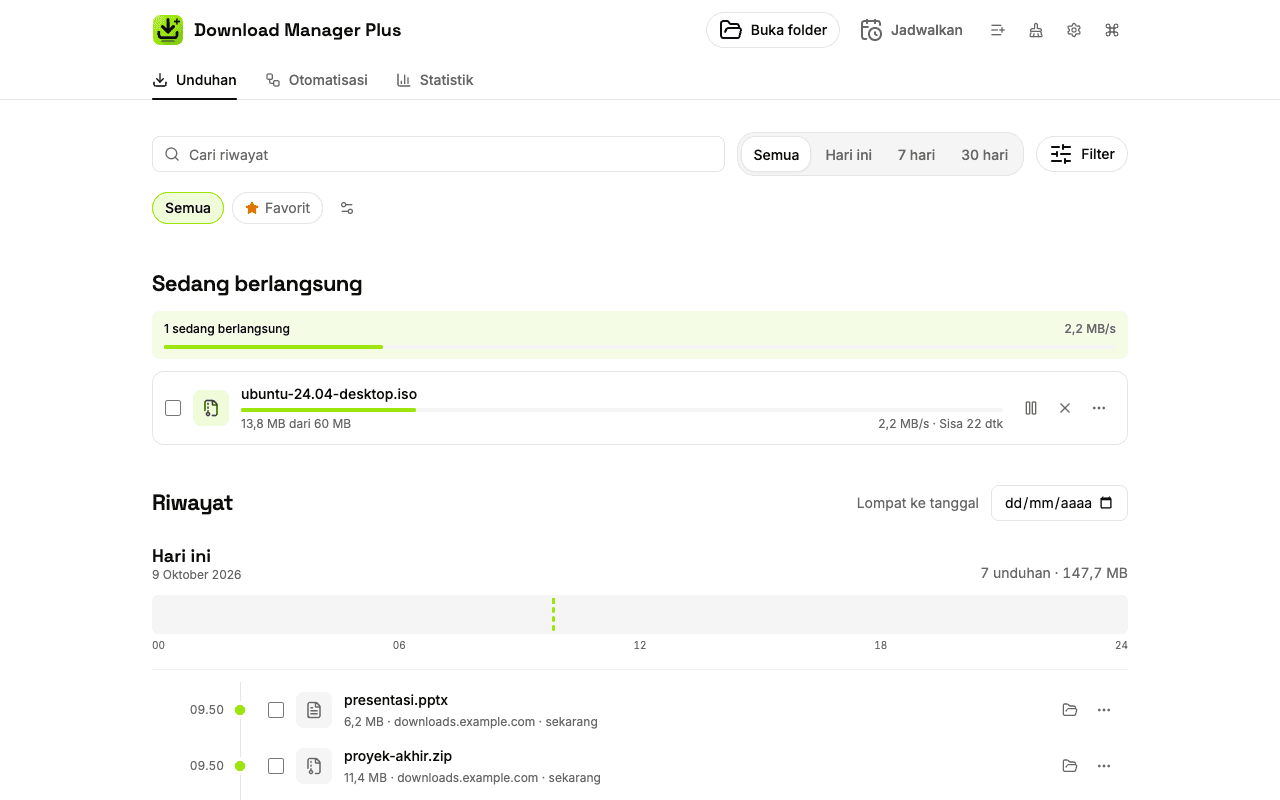The width and height of the screenshot is (1280, 800).
Task: Open the Filter dropdown
Action: click(x=1082, y=154)
